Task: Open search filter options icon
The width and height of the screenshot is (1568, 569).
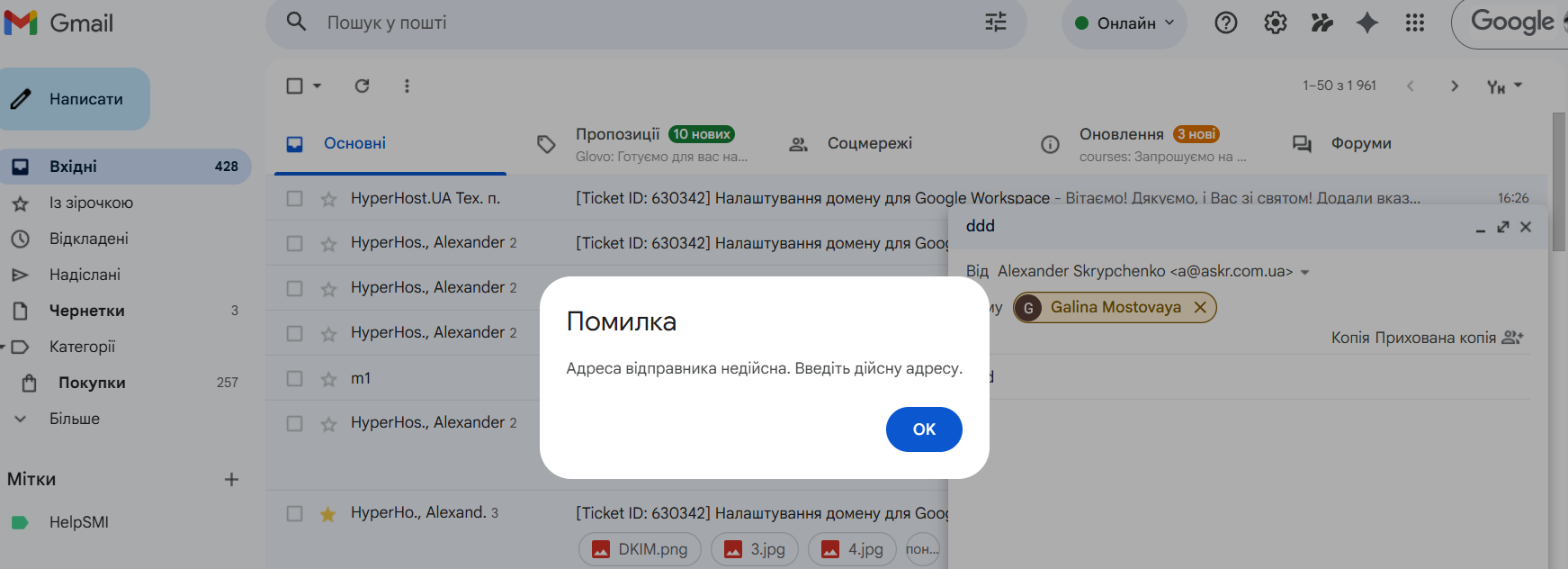Action: point(995,23)
